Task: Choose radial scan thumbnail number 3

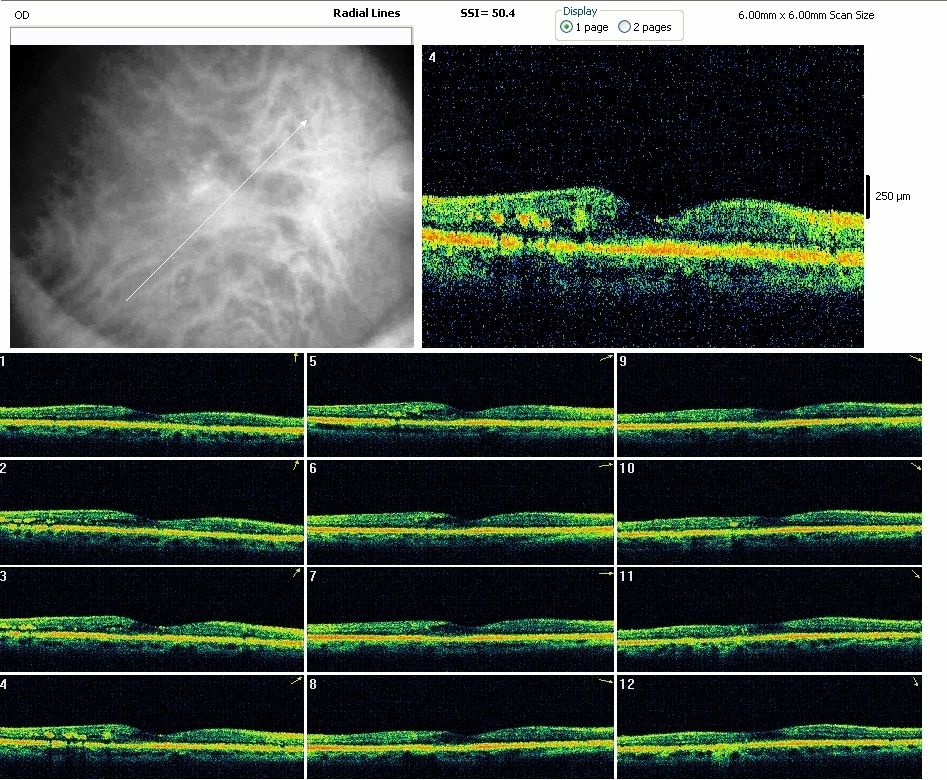Action: pos(151,620)
